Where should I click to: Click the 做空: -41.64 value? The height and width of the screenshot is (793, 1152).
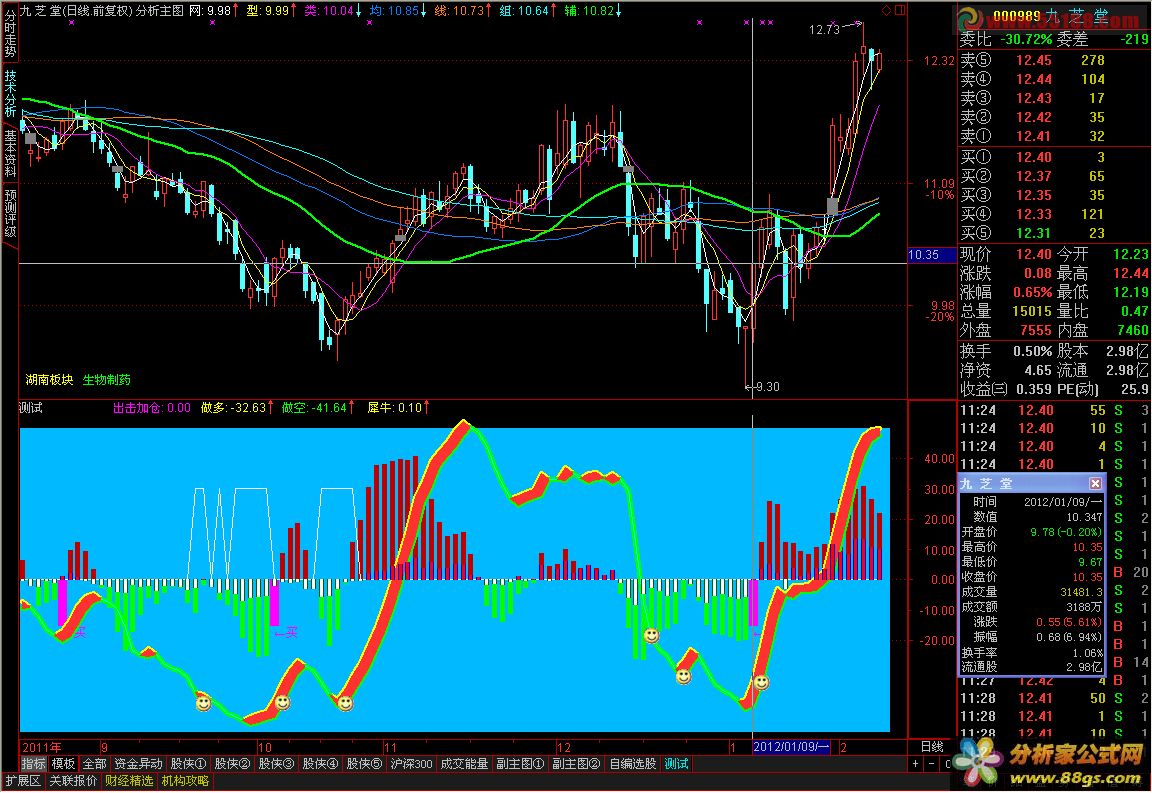tap(318, 408)
